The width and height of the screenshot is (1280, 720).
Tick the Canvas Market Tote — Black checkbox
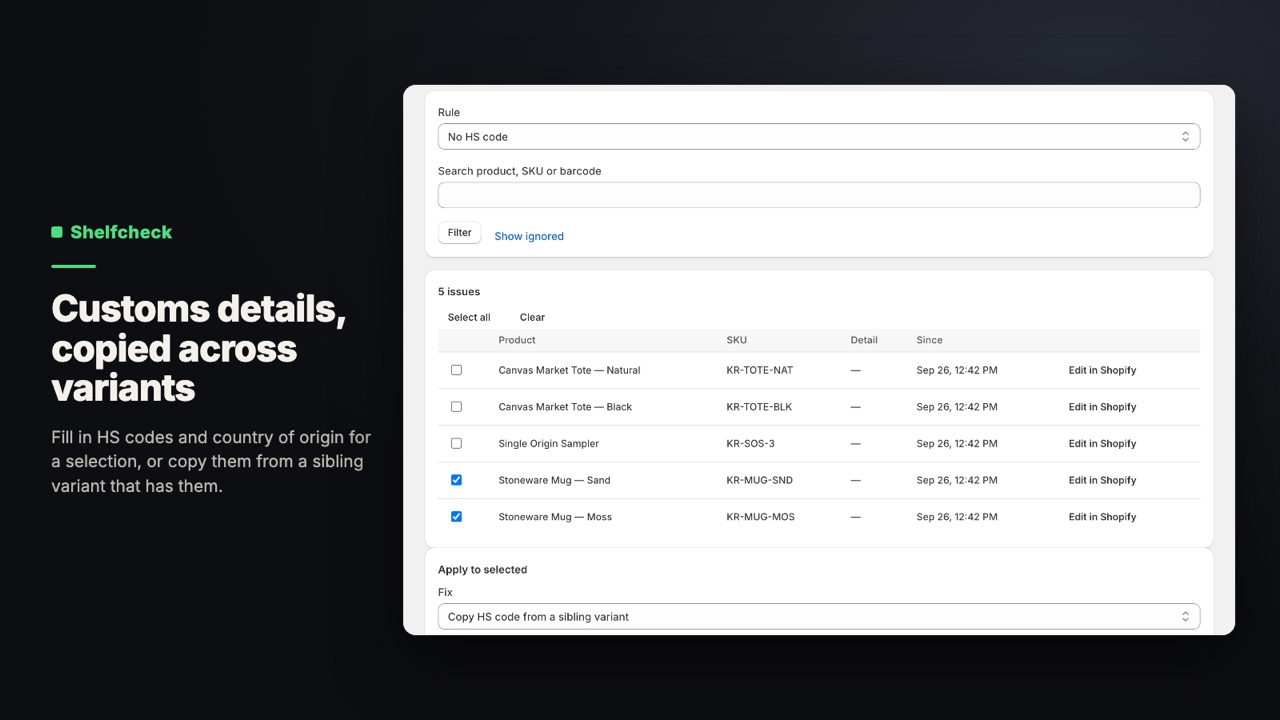[456, 407]
